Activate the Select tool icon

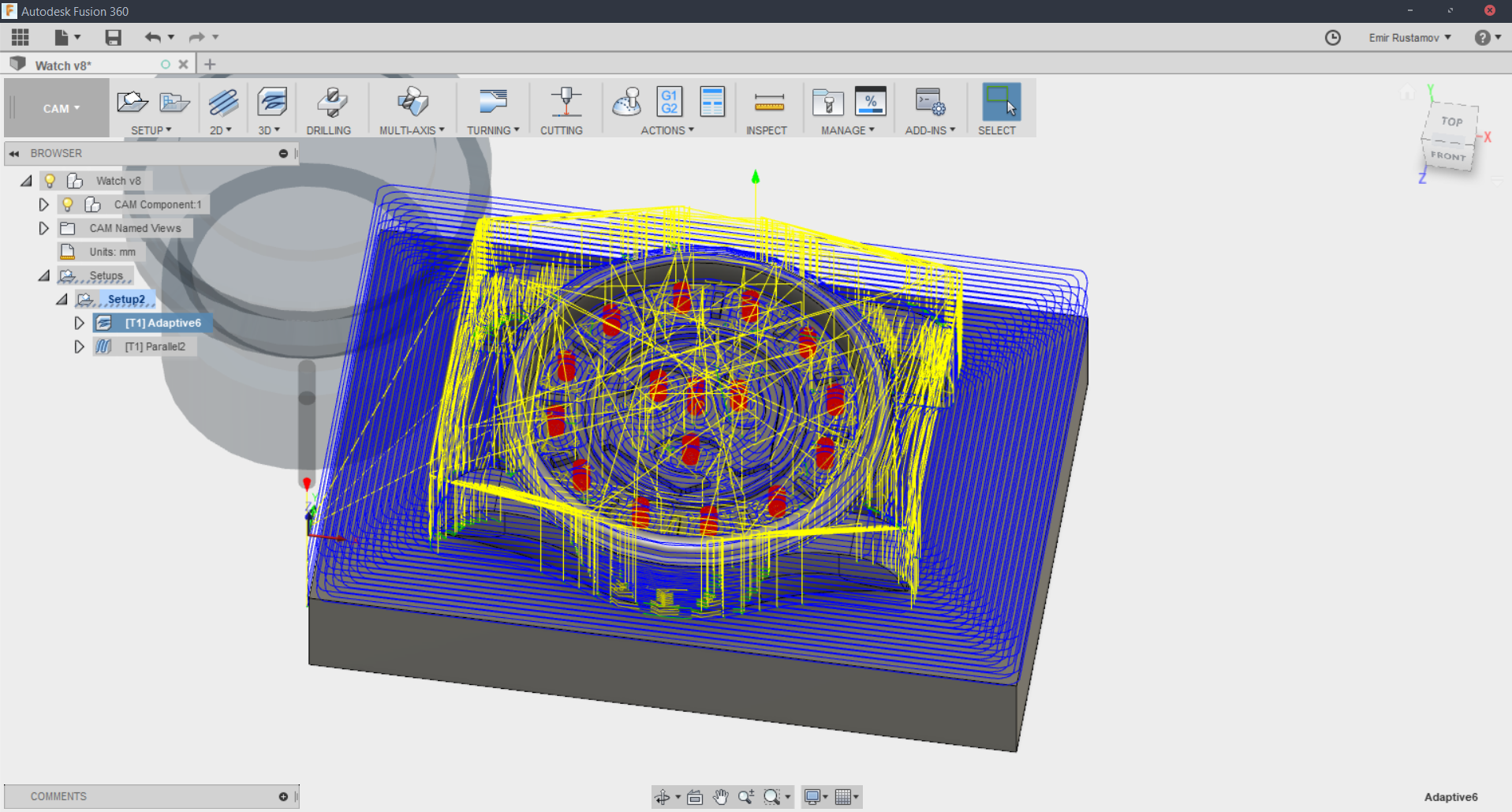point(1001,102)
